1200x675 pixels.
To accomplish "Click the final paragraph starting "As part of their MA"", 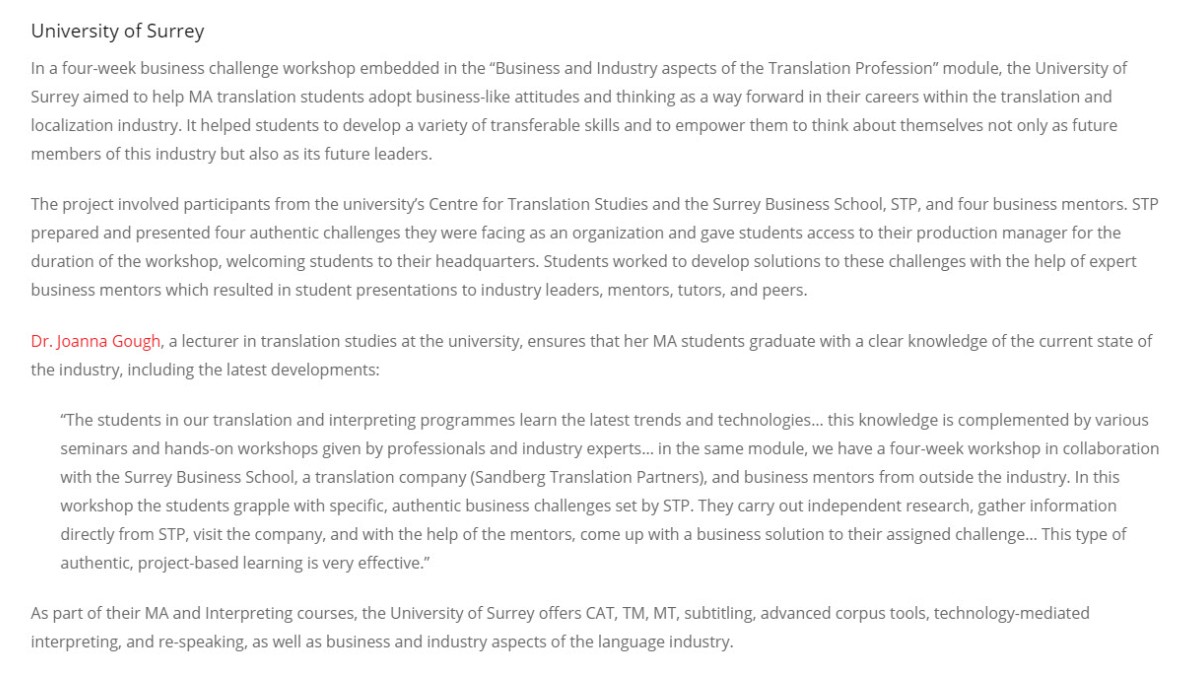I will 560,627.
